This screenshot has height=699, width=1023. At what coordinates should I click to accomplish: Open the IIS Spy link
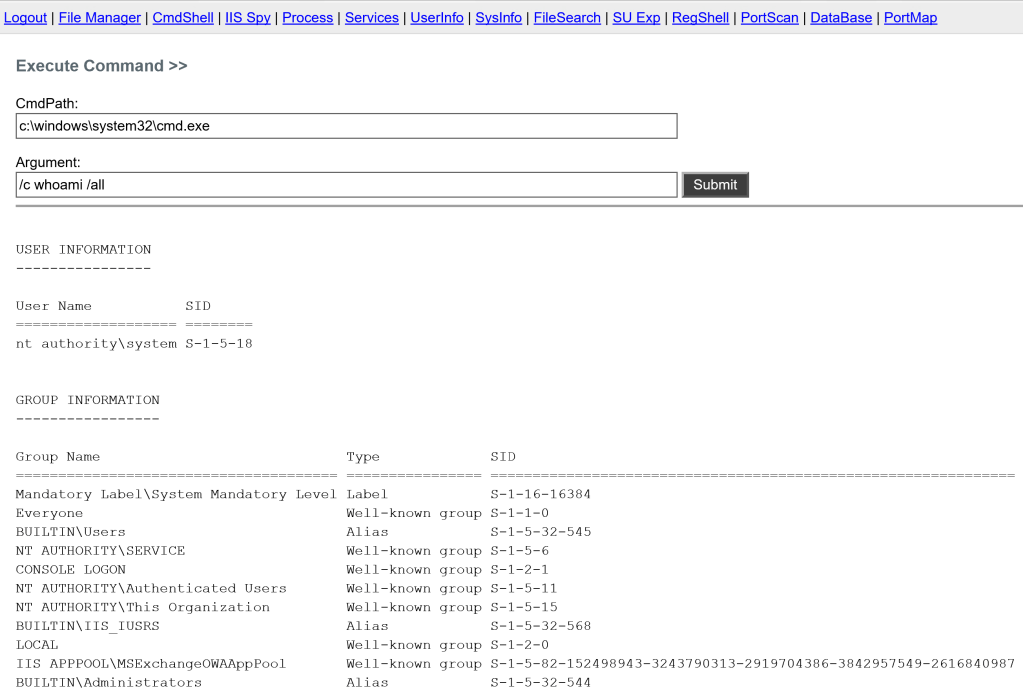[x=248, y=18]
